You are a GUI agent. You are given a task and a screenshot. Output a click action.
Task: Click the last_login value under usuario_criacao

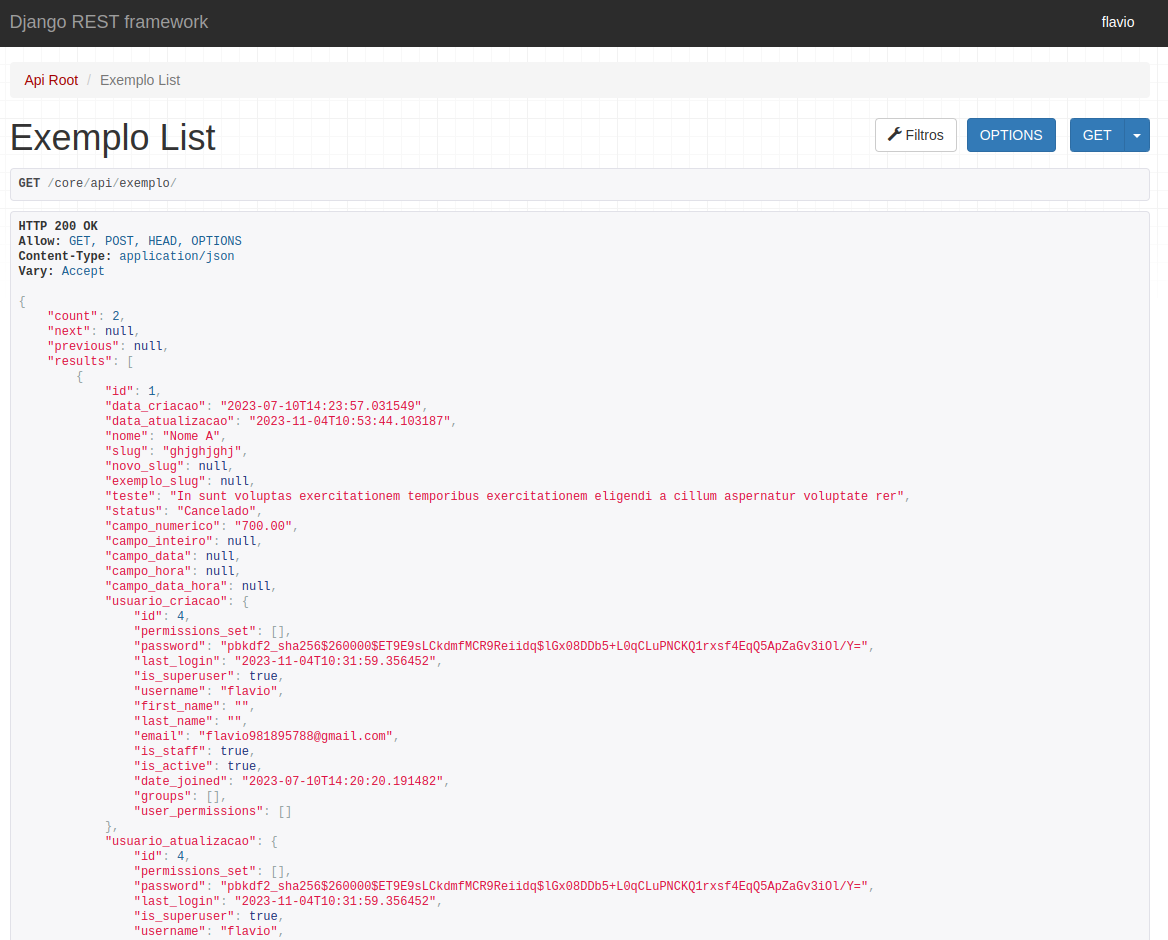pos(335,661)
